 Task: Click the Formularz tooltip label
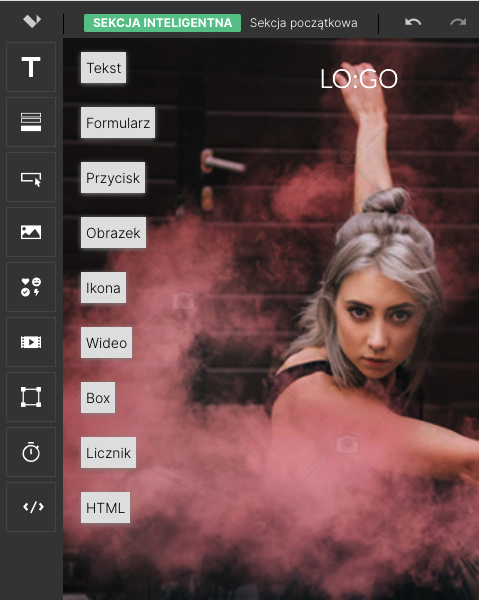118,123
